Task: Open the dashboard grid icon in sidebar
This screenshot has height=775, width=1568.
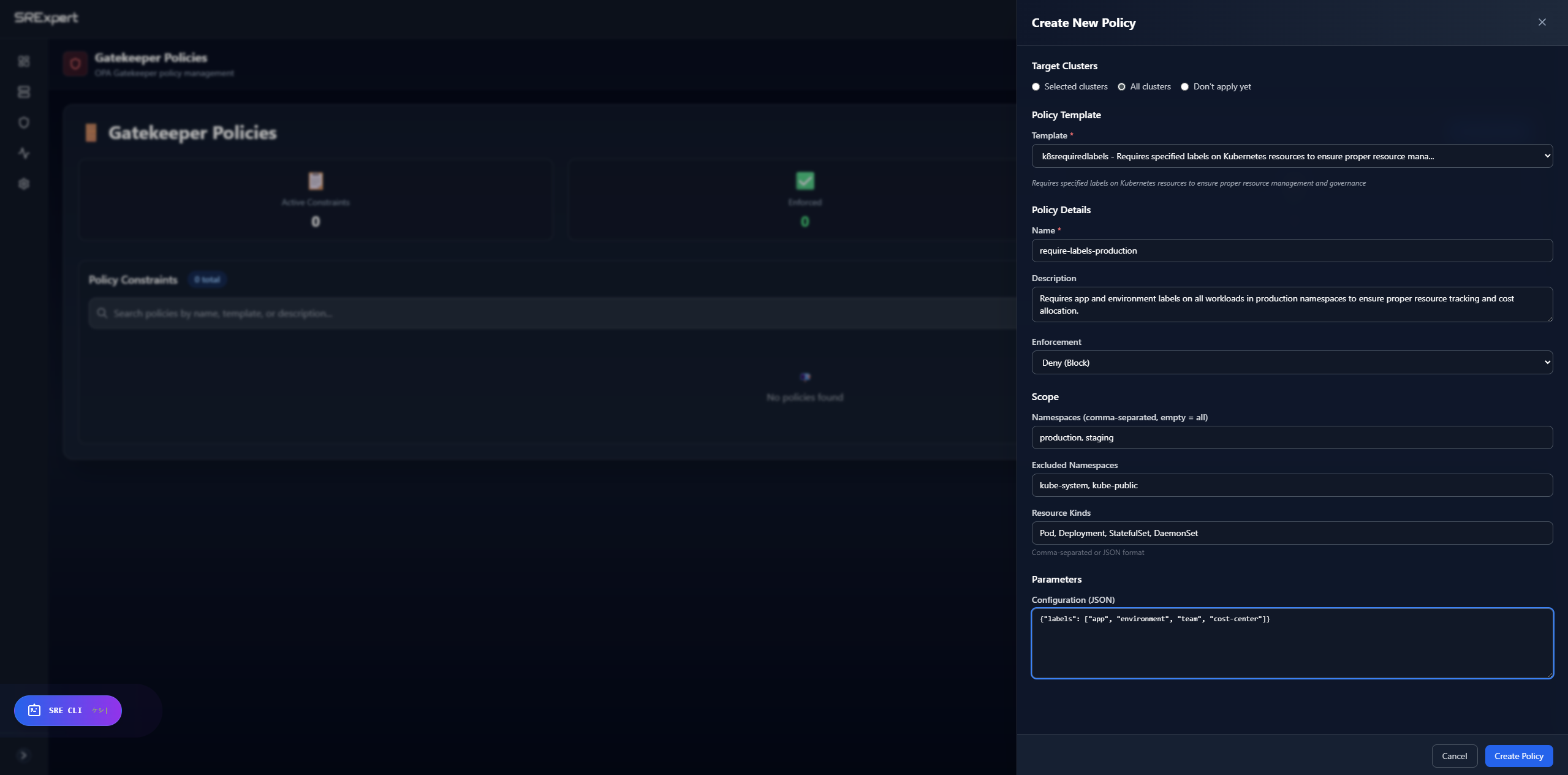Action: pos(24,61)
